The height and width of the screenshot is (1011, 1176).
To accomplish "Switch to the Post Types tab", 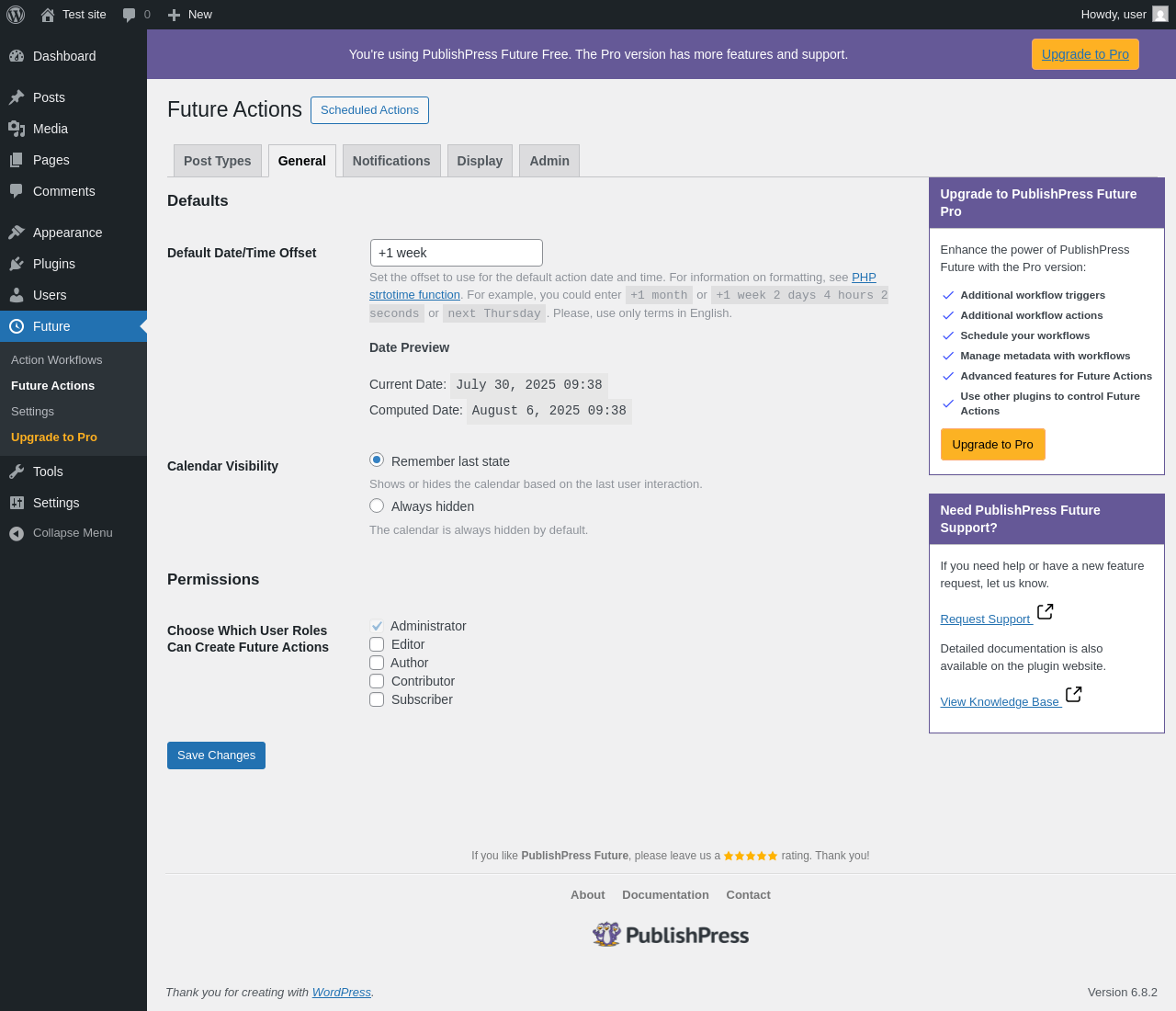I will [x=218, y=161].
